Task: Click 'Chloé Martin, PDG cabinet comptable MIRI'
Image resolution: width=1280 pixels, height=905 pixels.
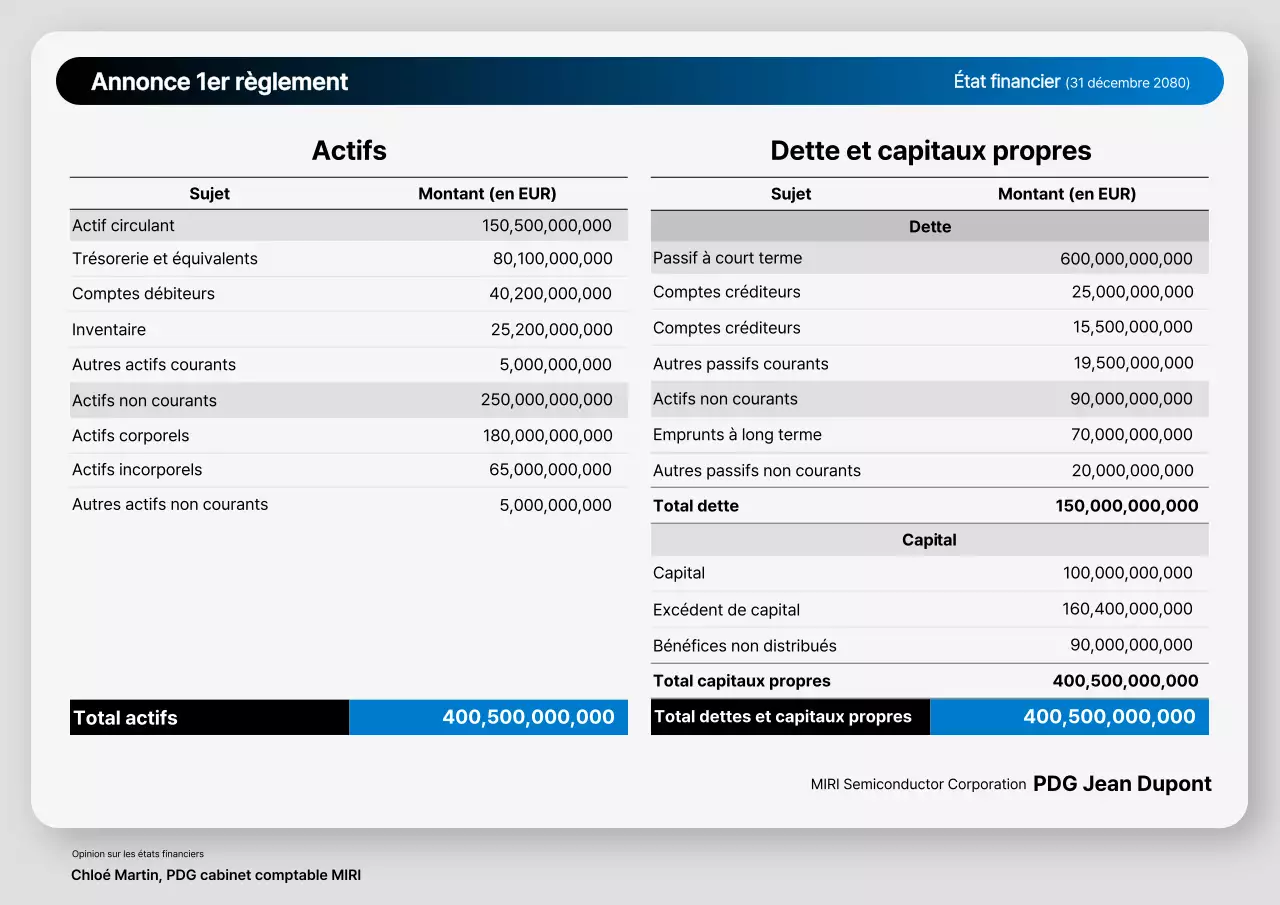Action: coord(216,876)
